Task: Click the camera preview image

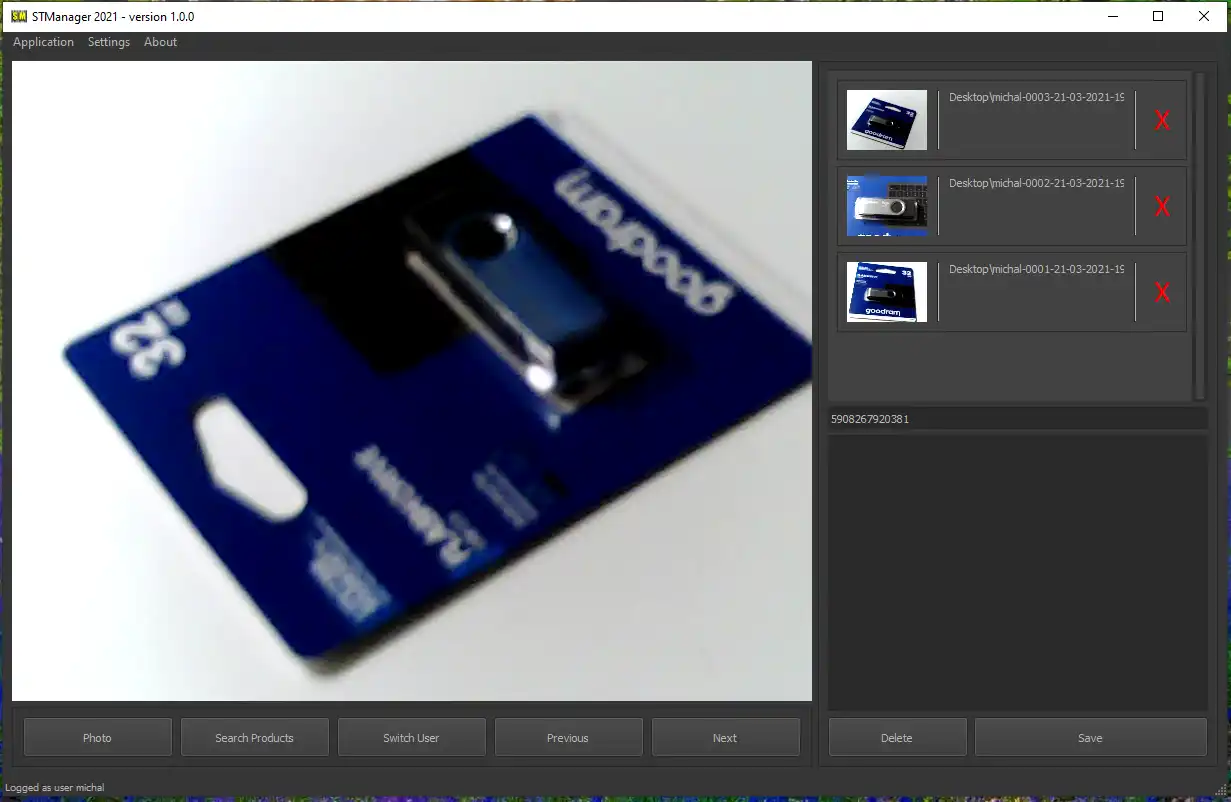Action: (x=412, y=381)
